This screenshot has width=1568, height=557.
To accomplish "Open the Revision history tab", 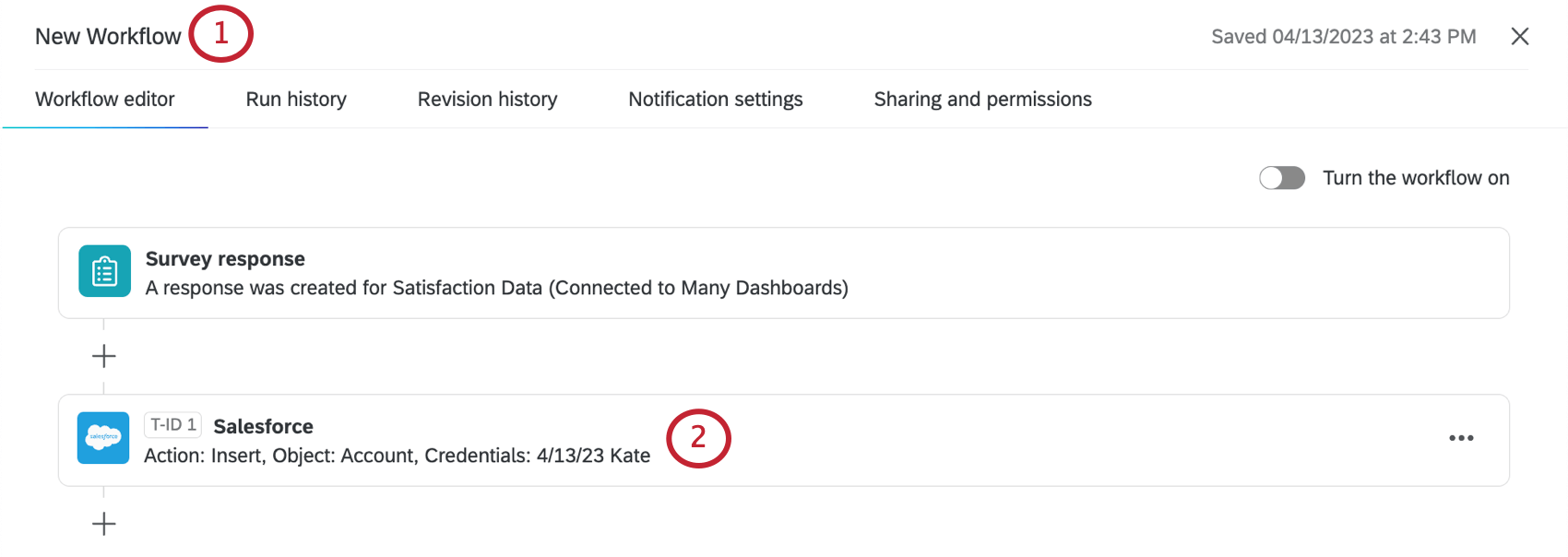I will pyautogui.click(x=487, y=99).
